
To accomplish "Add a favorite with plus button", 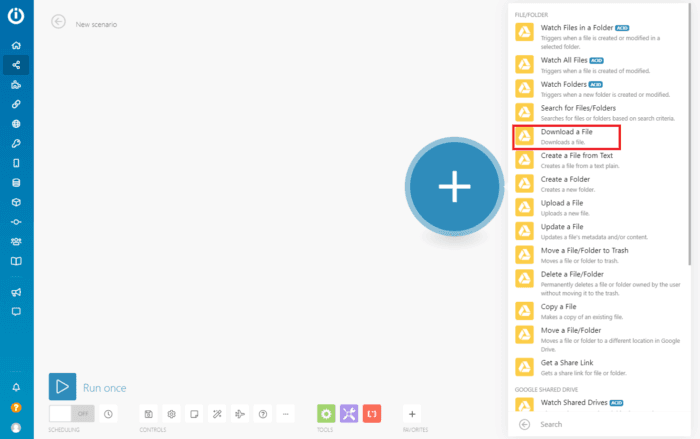I will pos(412,414).
